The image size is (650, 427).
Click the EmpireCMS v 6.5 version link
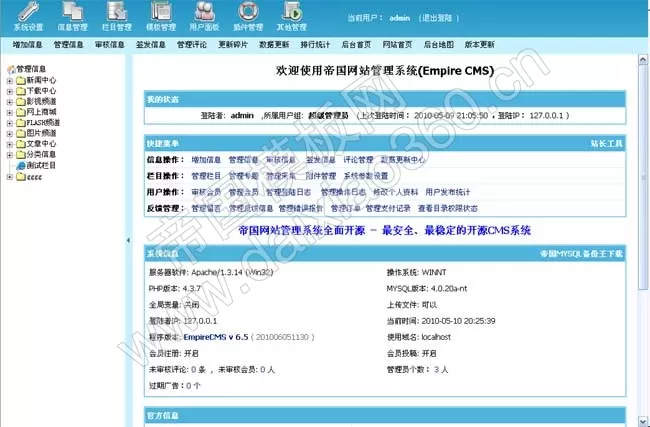[x=216, y=337]
